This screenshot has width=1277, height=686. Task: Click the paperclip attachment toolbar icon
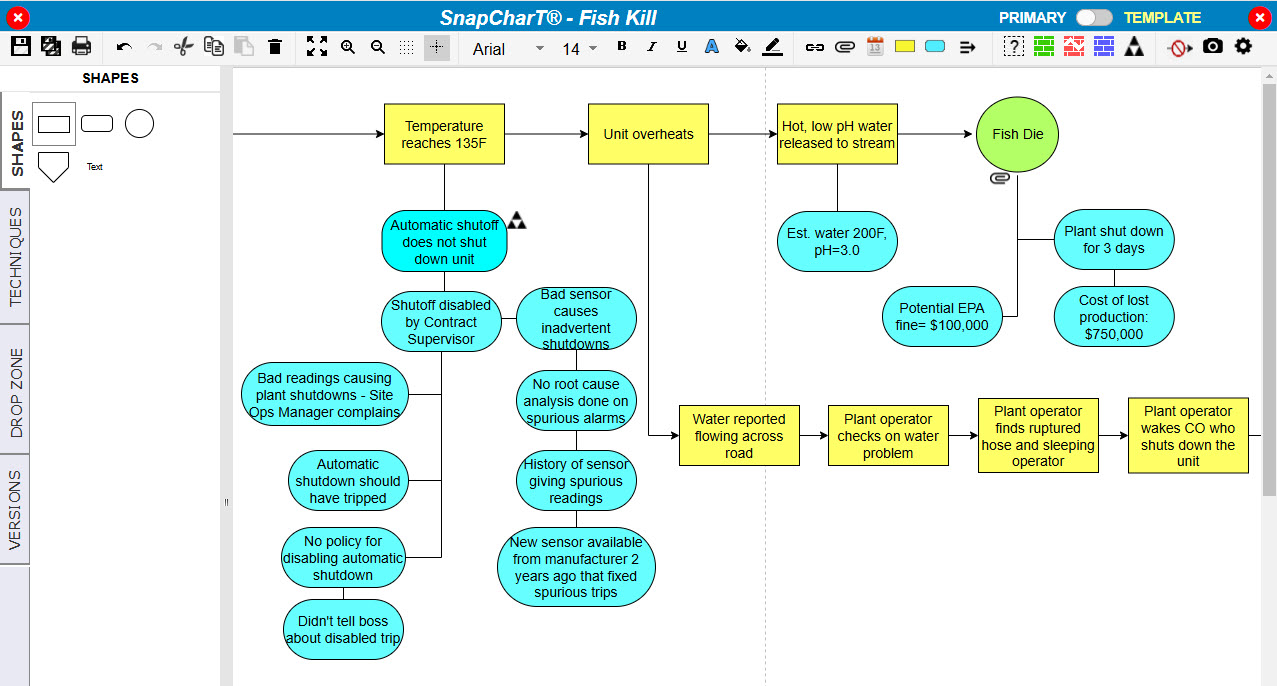pyautogui.click(x=844, y=46)
